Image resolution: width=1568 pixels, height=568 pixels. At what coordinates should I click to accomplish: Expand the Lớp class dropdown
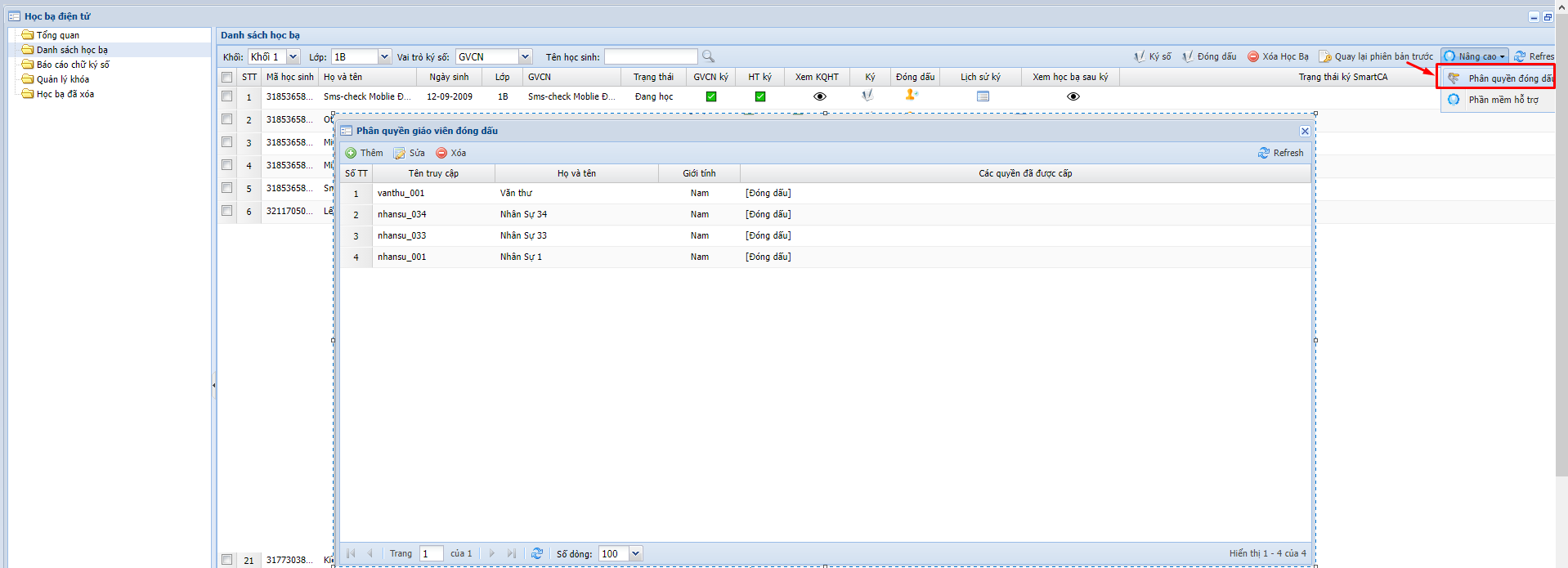pos(384,56)
